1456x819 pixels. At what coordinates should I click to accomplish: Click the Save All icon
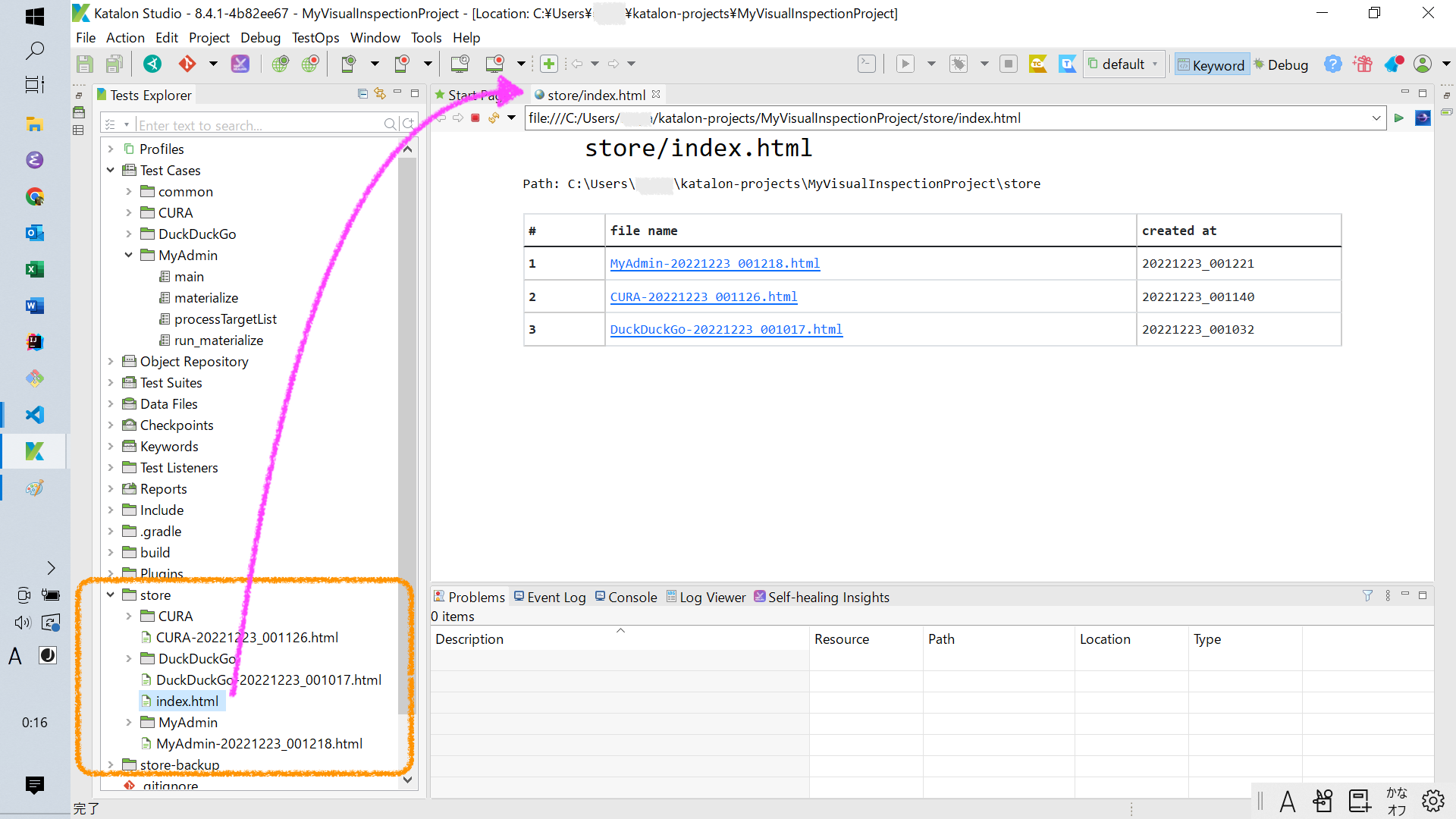pyautogui.click(x=115, y=64)
